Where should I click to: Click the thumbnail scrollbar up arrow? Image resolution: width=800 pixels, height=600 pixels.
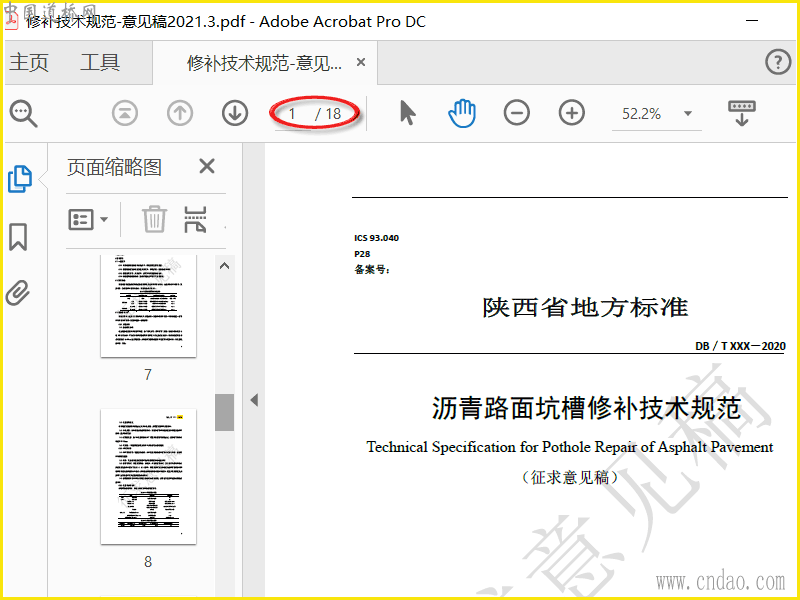tap(224, 266)
